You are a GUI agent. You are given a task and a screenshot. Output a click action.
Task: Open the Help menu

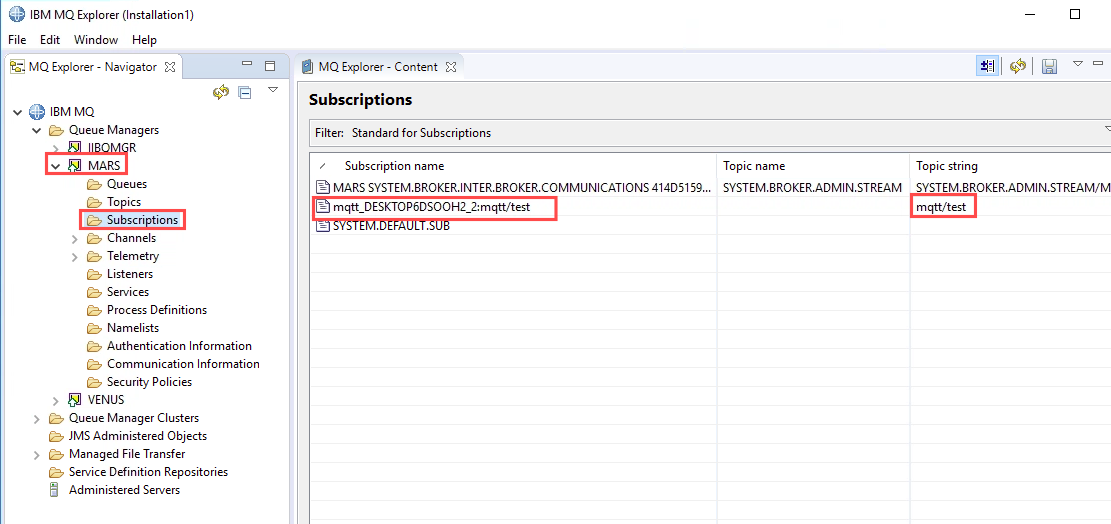click(144, 40)
